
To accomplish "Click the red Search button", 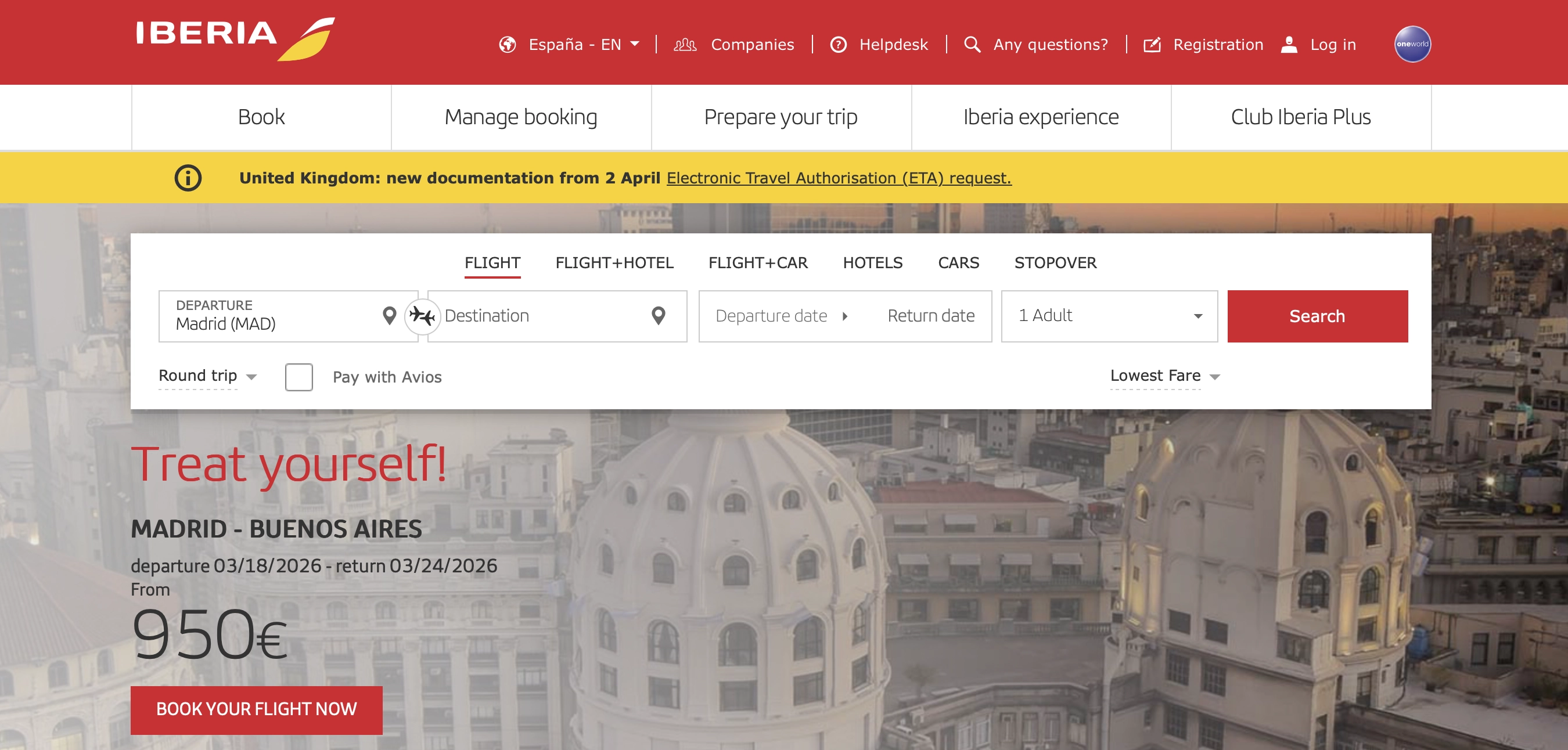I will [x=1317, y=316].
